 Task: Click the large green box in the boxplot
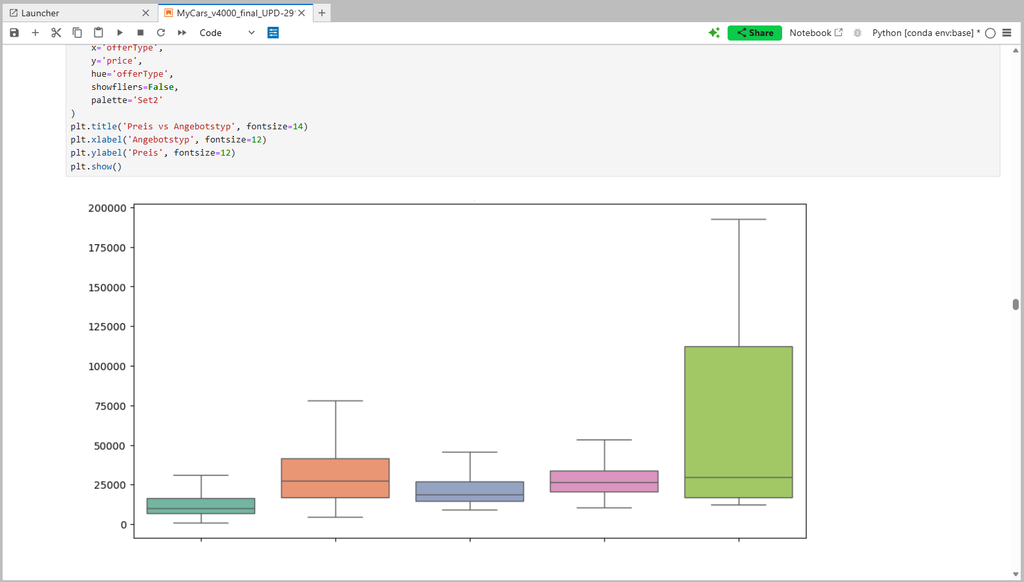coord(739,422)
